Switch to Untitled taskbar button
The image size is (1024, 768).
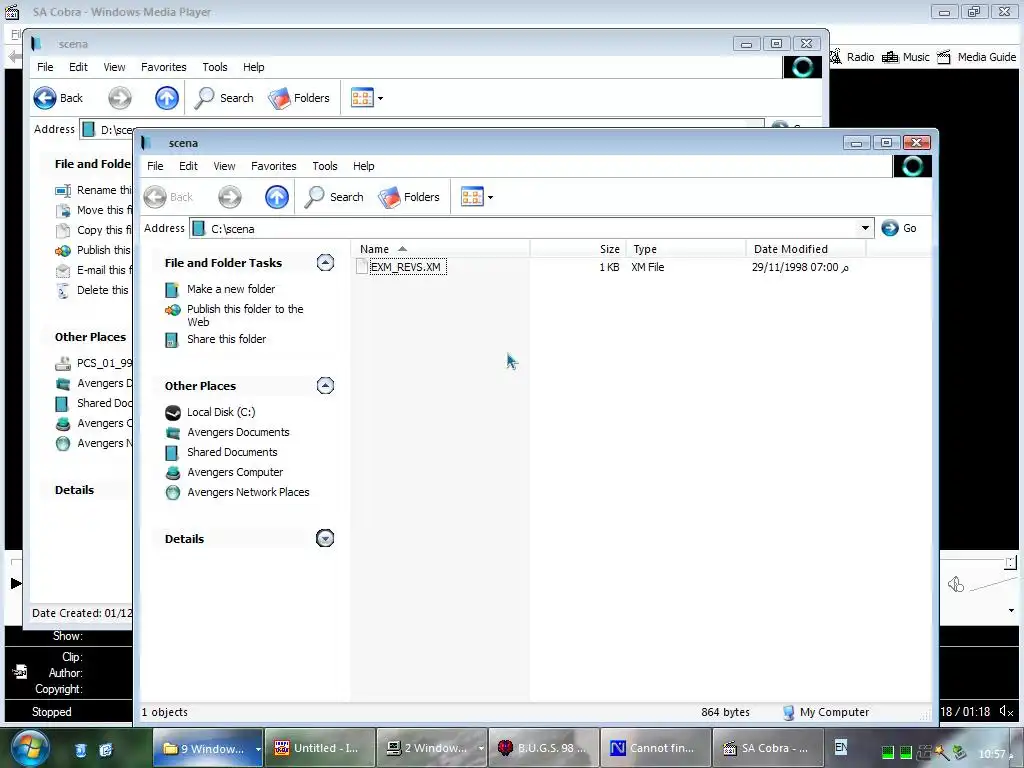[x=320, y=748]
